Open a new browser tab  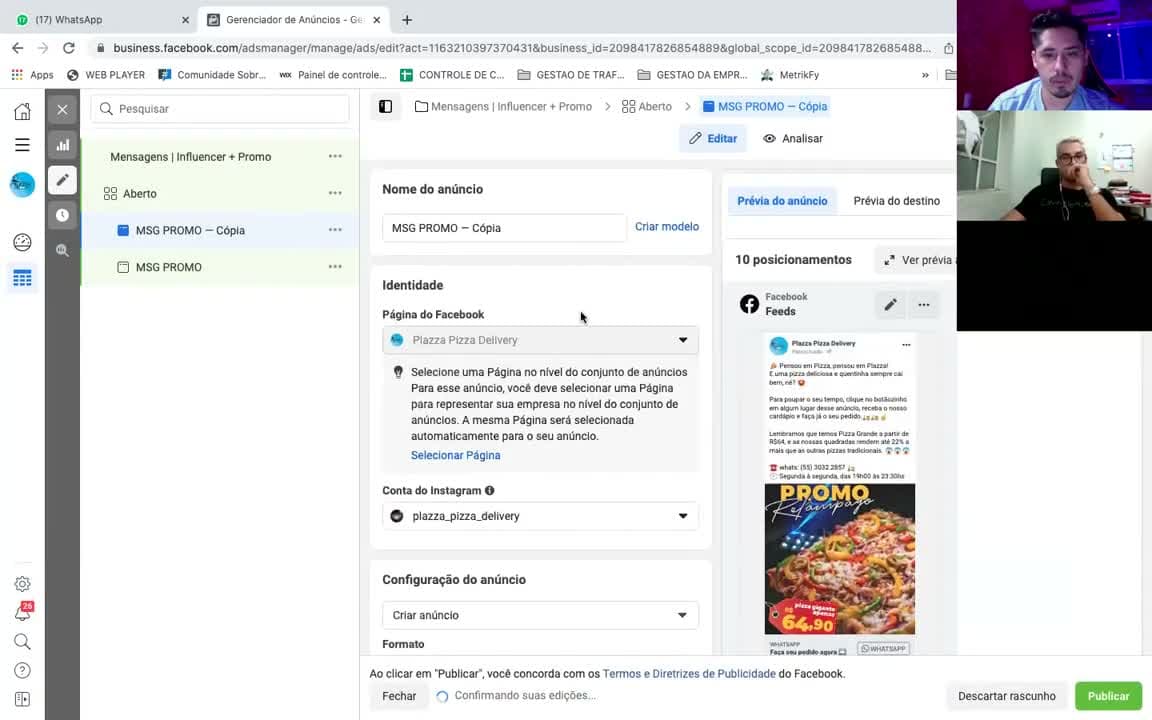coord(407,20)
